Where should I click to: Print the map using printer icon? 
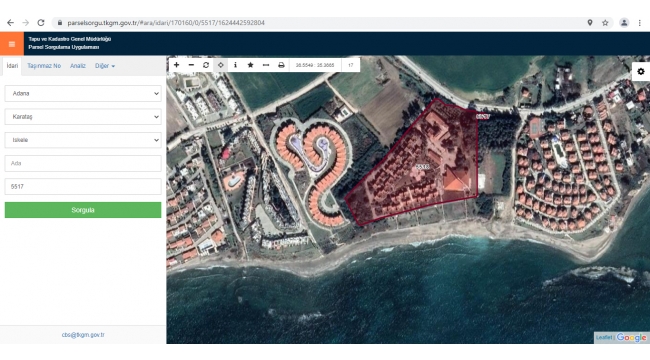pos(281,65)
